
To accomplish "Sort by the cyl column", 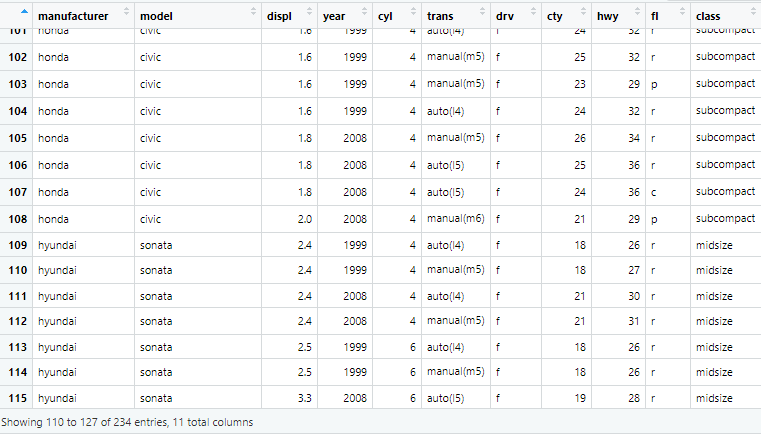I will click(x=397, y=16).
